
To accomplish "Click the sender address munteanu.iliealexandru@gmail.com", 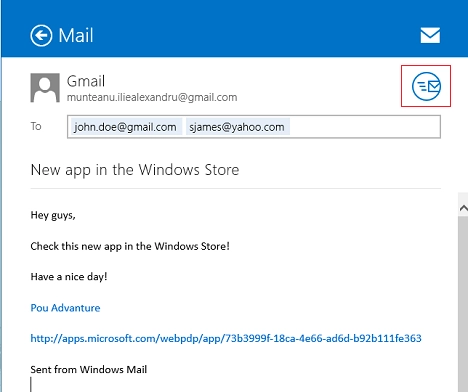I will pos(152,97).
